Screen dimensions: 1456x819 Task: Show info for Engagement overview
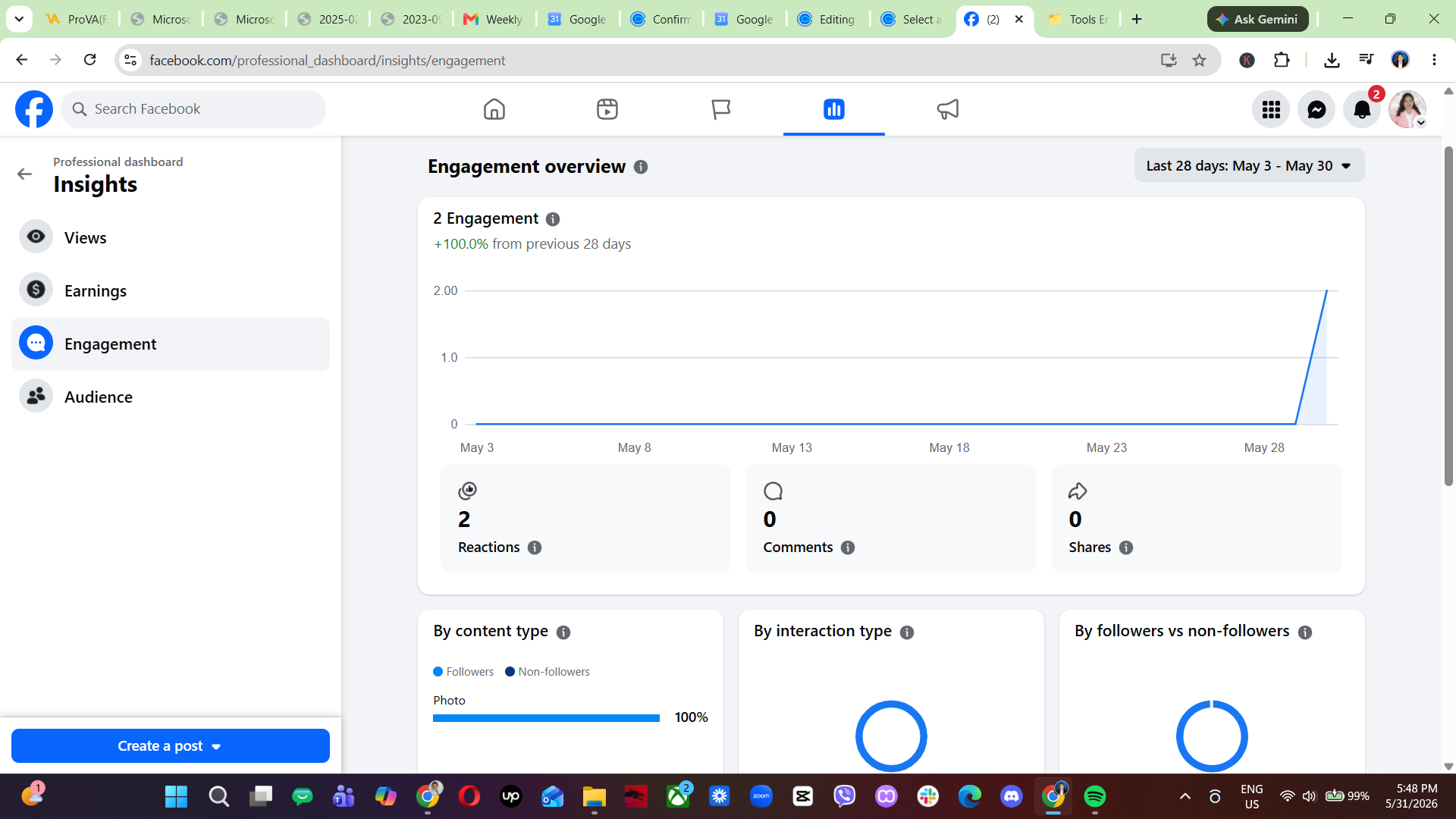click(641, 167)
